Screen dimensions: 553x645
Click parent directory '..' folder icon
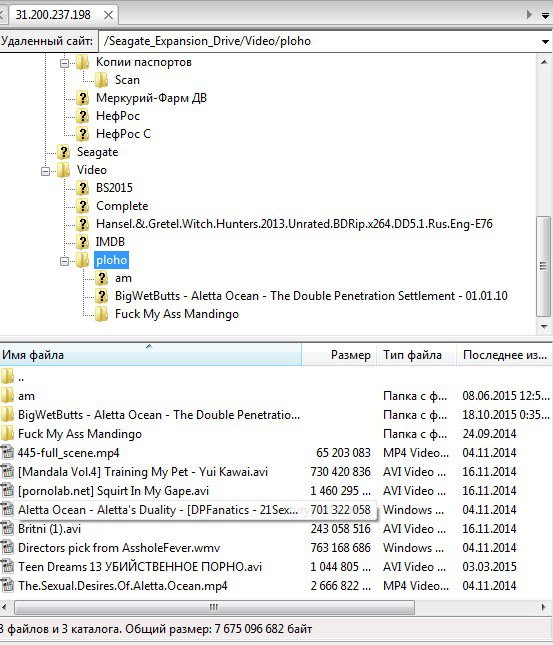tap(7, 376)
